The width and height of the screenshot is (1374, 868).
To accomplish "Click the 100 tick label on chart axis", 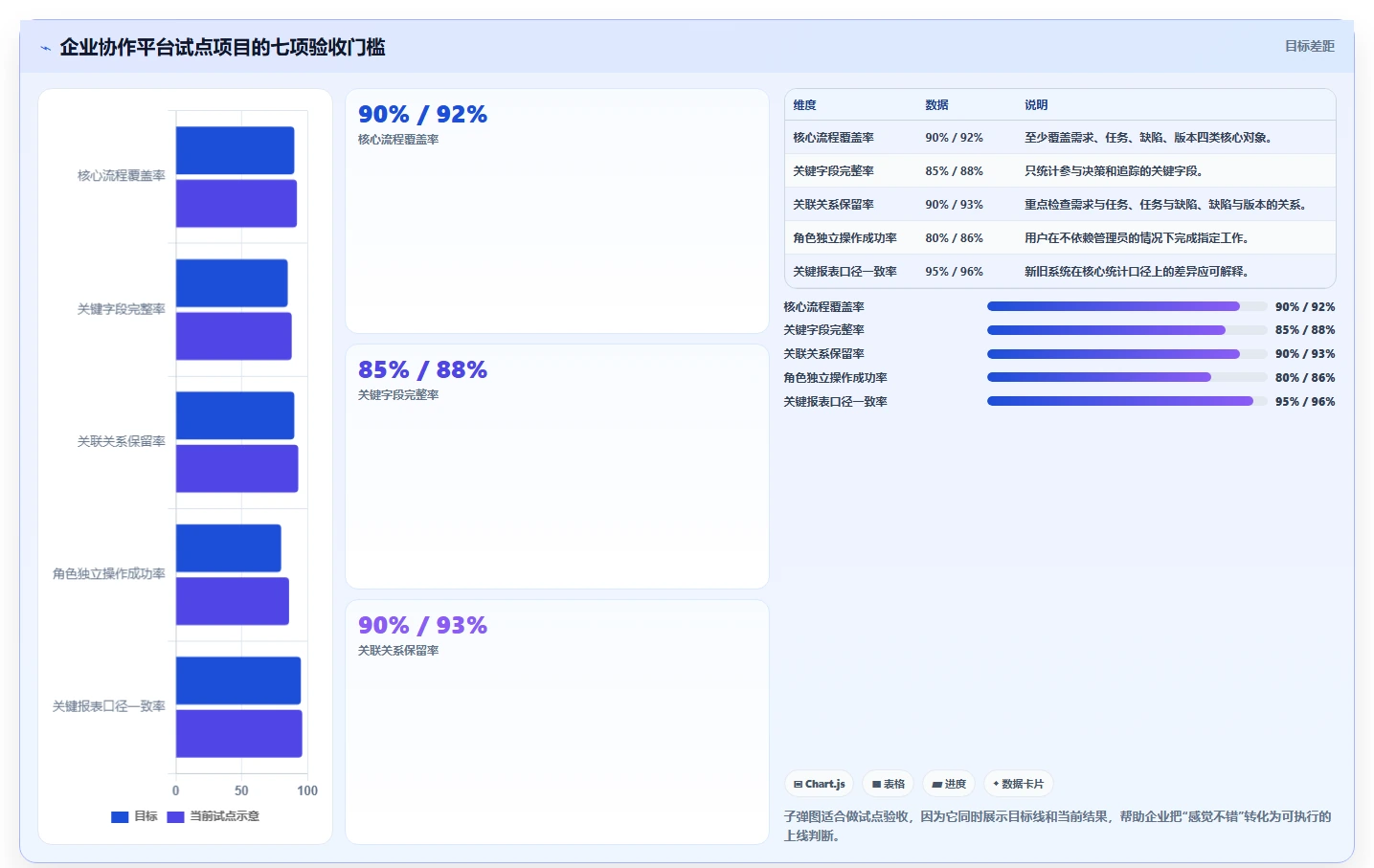I will point(307,790).
